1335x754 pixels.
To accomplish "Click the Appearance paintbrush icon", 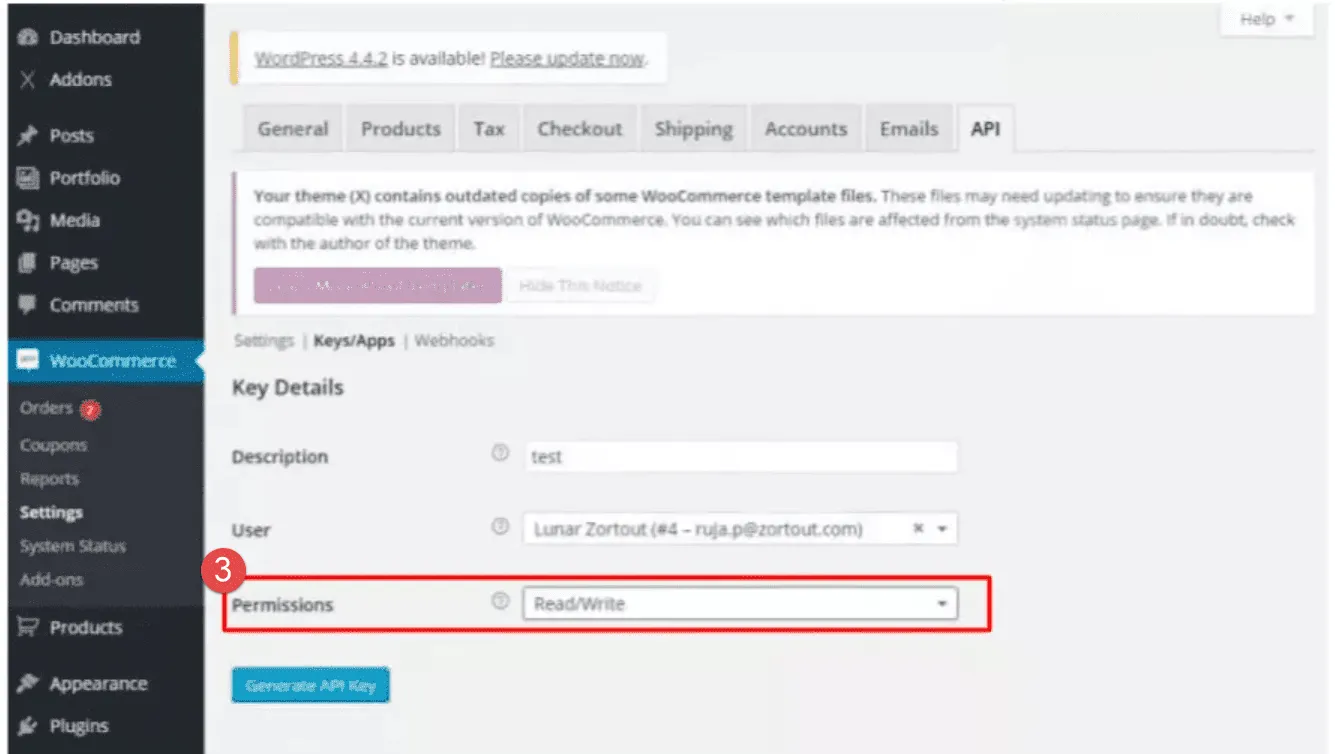I will [x=28, y=684].
